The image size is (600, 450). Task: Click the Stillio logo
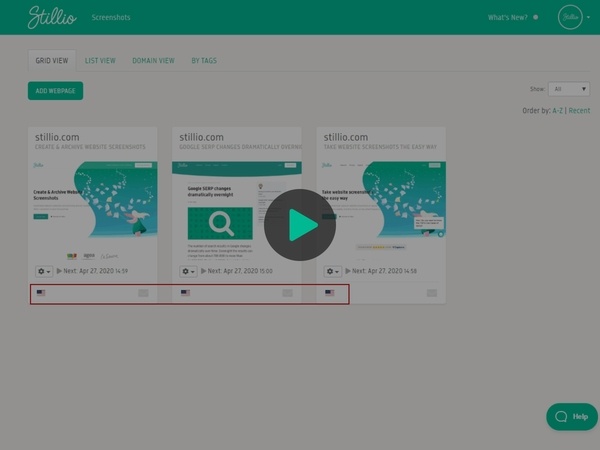point(52,17)
